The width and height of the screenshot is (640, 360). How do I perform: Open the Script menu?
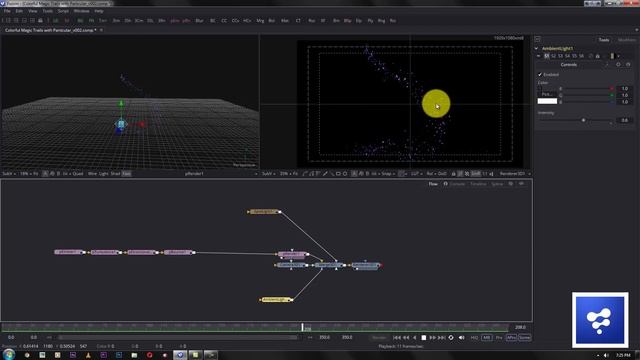[x=63, y=11]
